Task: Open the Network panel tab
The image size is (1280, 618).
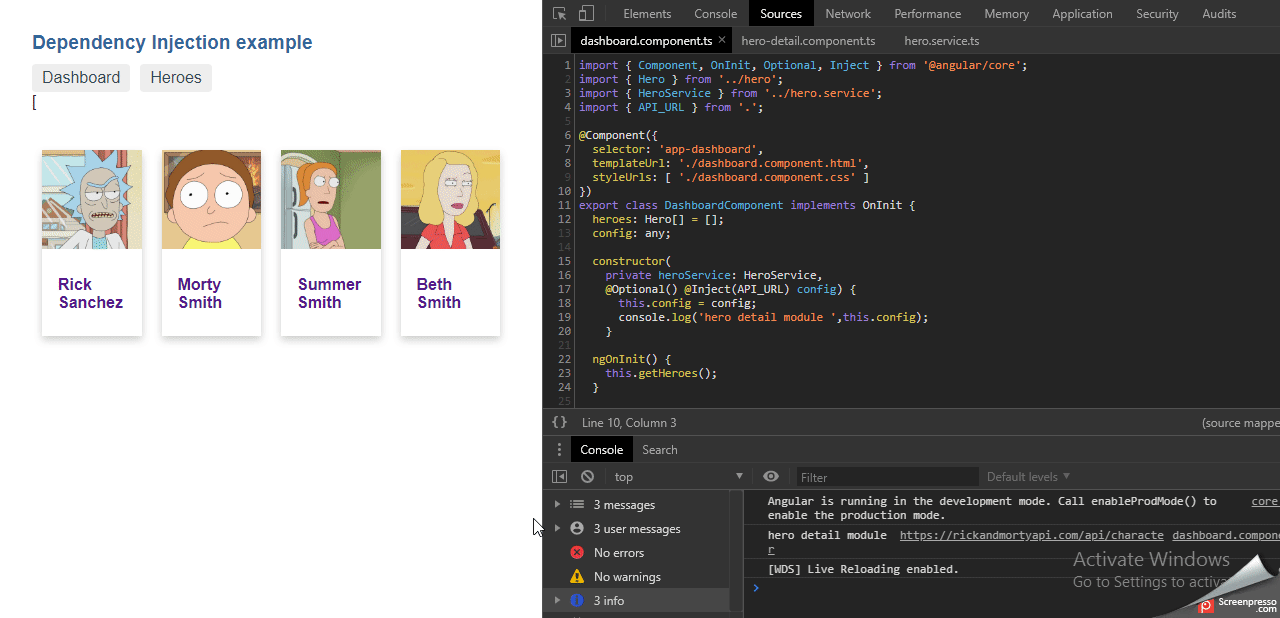Action: [x=848, y=14]
